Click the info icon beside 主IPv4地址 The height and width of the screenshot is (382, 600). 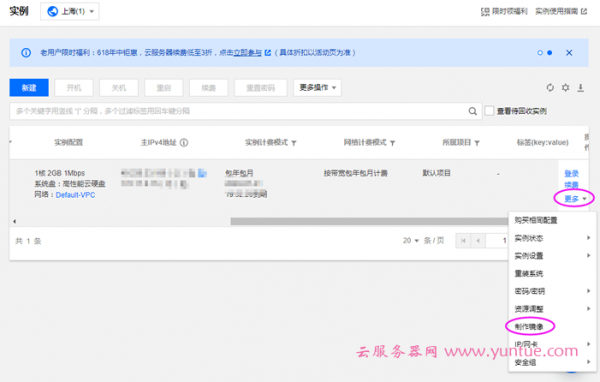click(184, 142)
